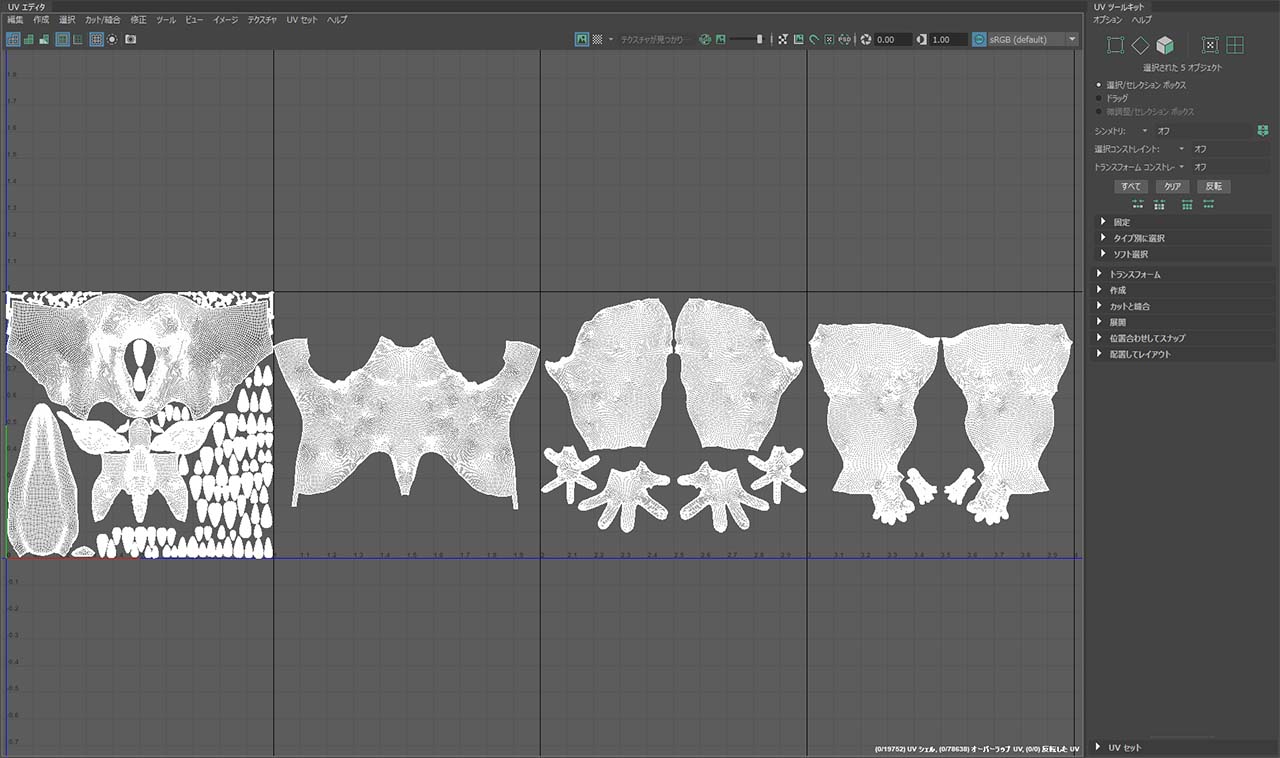This screenshot has width=1280, height=758.
Task: Select the object cube selection mode icon
Action: click(x=1165, y=45)
